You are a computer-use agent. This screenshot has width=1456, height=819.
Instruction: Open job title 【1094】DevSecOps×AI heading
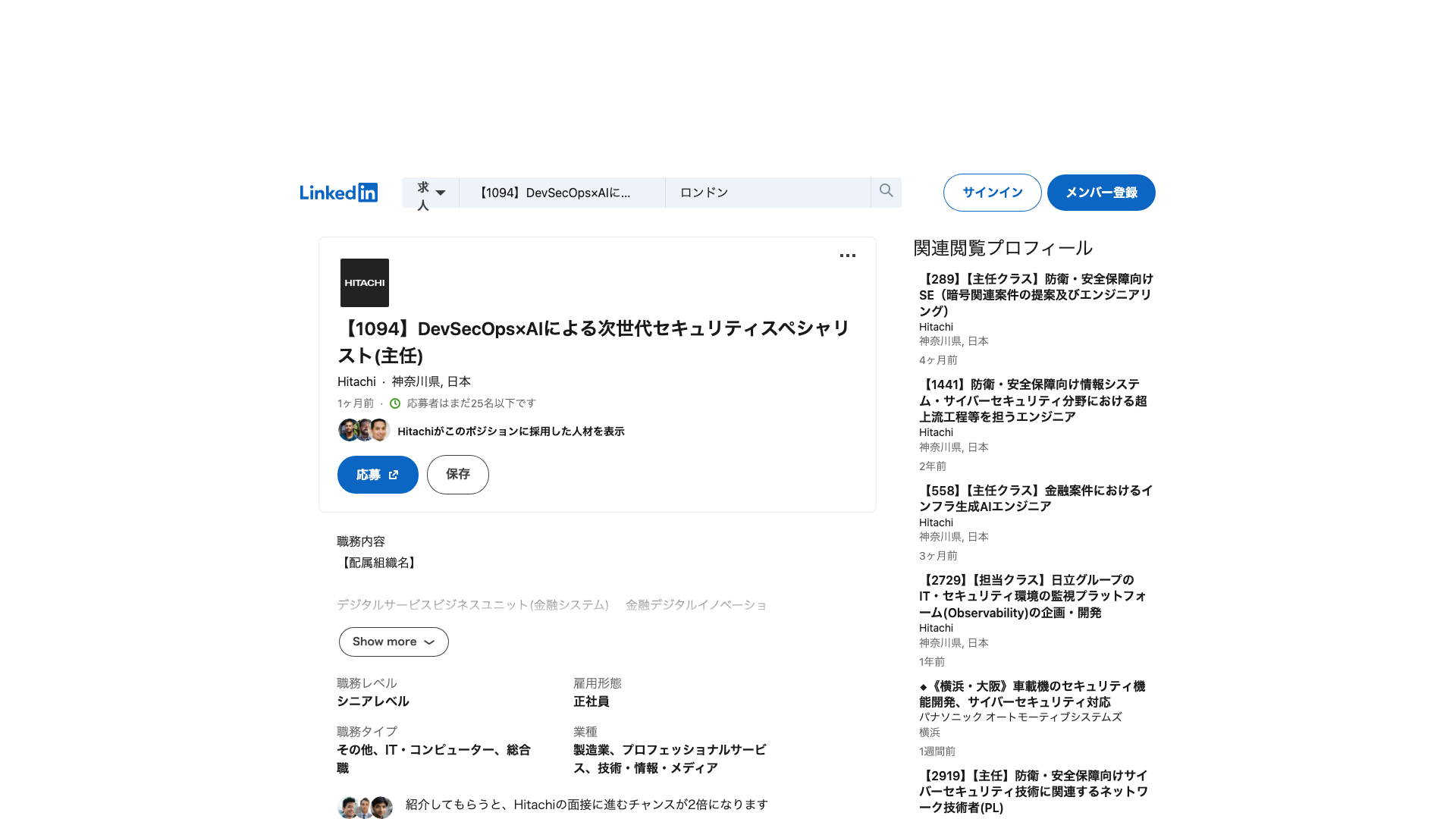point(594,342)
